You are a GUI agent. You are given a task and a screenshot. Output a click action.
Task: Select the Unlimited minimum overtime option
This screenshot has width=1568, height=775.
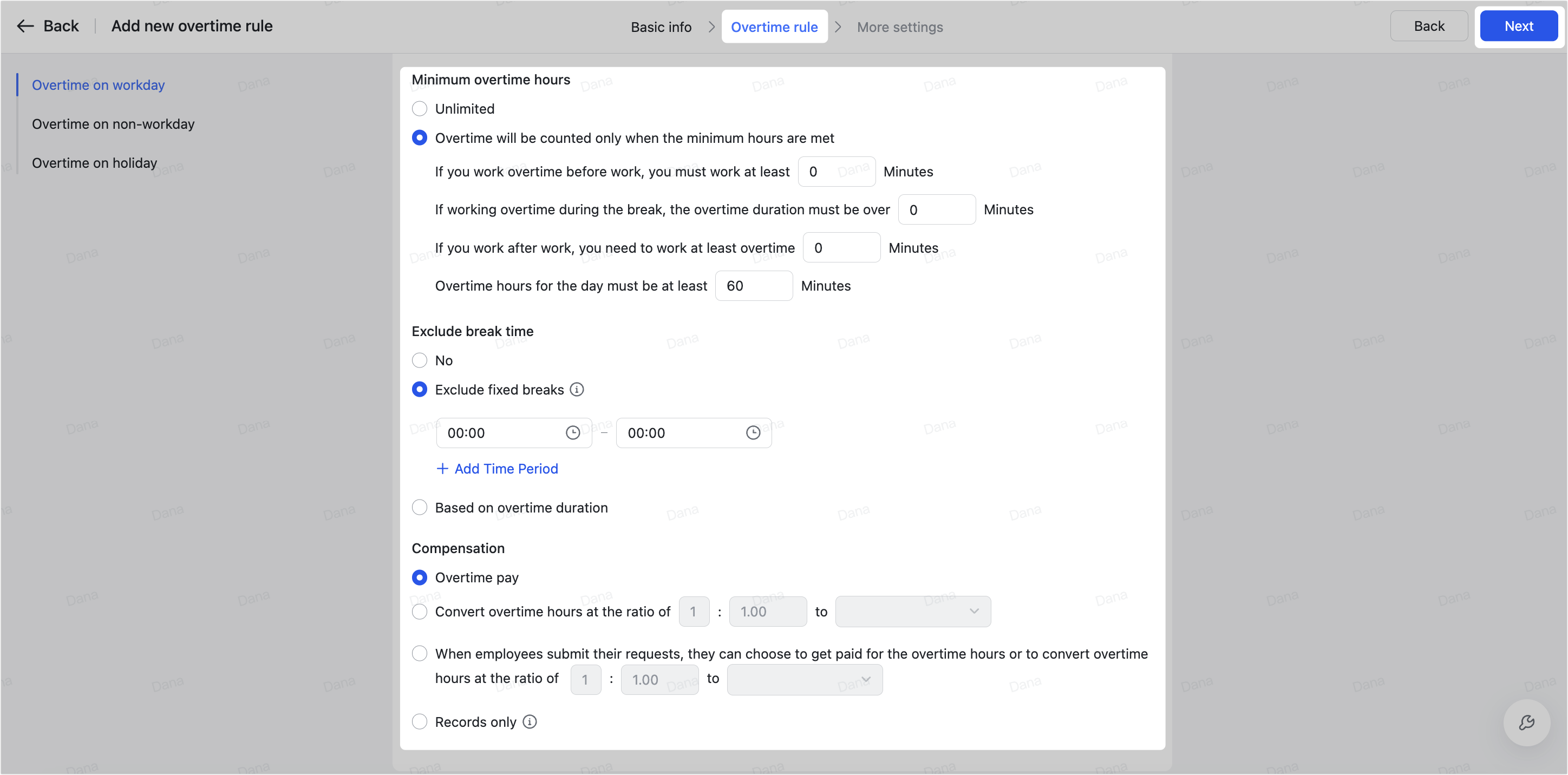pos(420,108)
